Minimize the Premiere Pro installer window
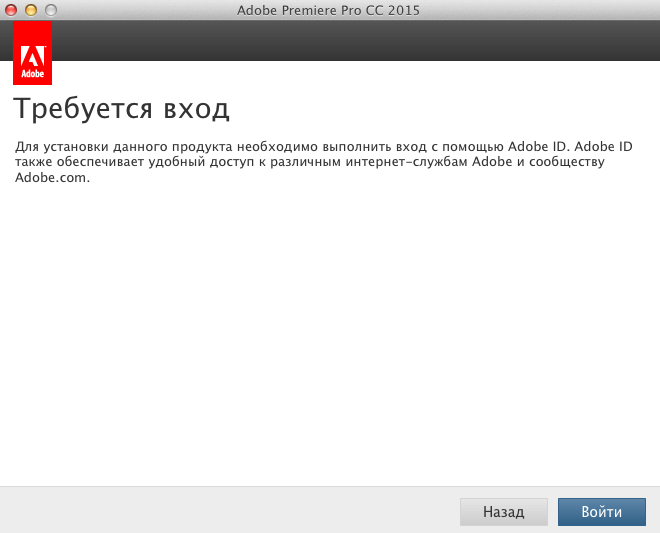The width and height of the screenshot is (660, 533). coord(31,10)
